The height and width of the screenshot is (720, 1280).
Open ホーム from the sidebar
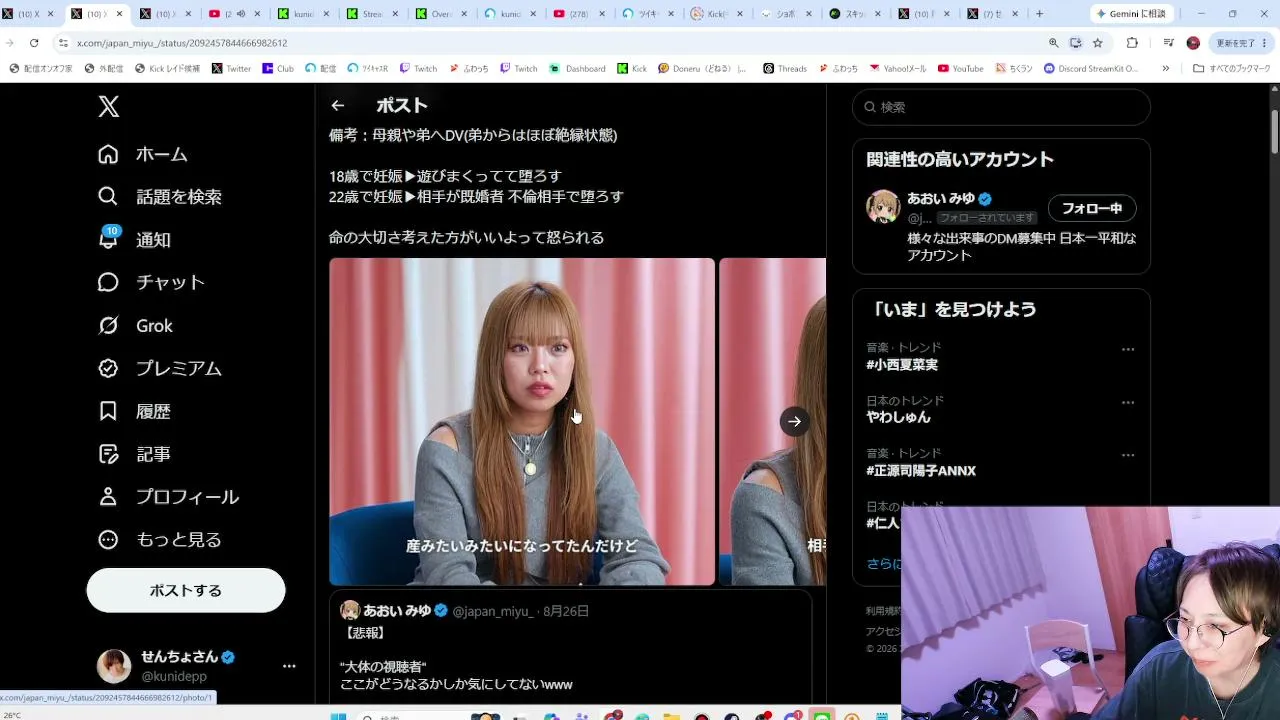143,154
